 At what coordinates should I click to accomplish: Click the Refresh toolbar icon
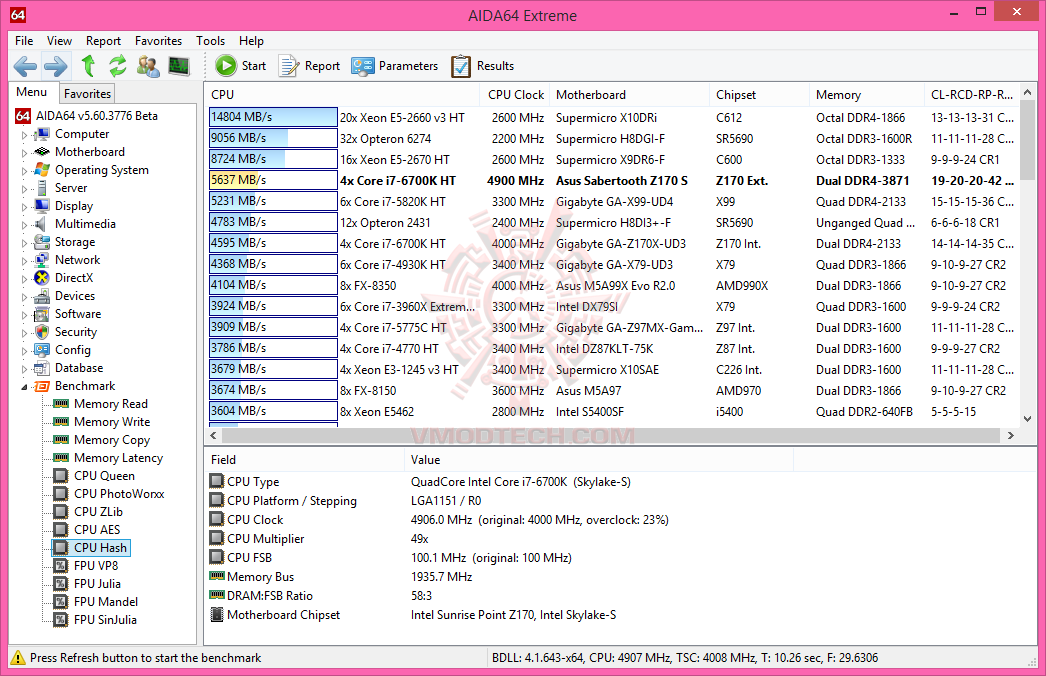(118, 66)
